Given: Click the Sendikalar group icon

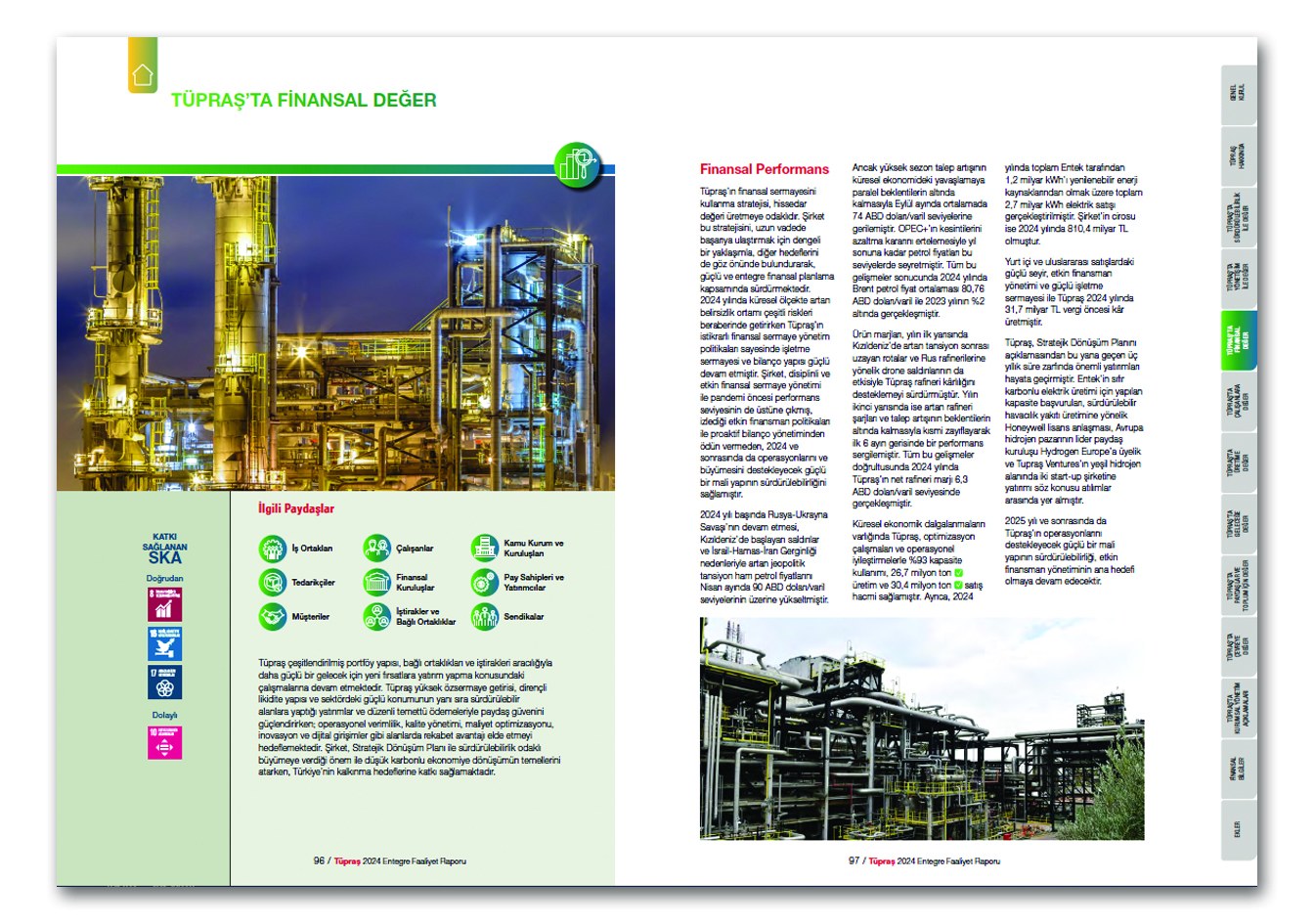Looking at the screenshot, I should click(x=485, y=617).
